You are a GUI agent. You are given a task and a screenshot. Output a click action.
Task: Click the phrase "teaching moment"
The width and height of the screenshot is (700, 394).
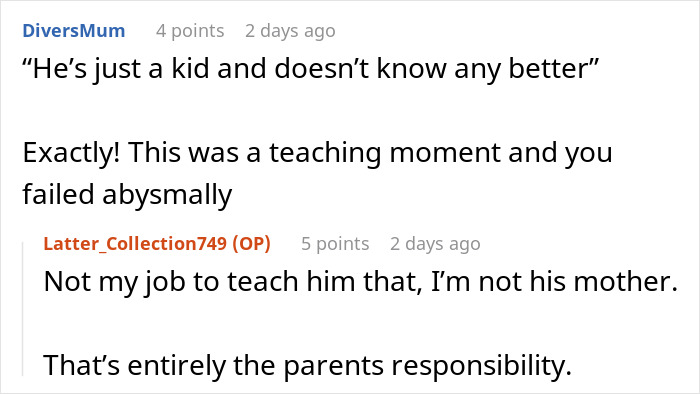[385, 153]
